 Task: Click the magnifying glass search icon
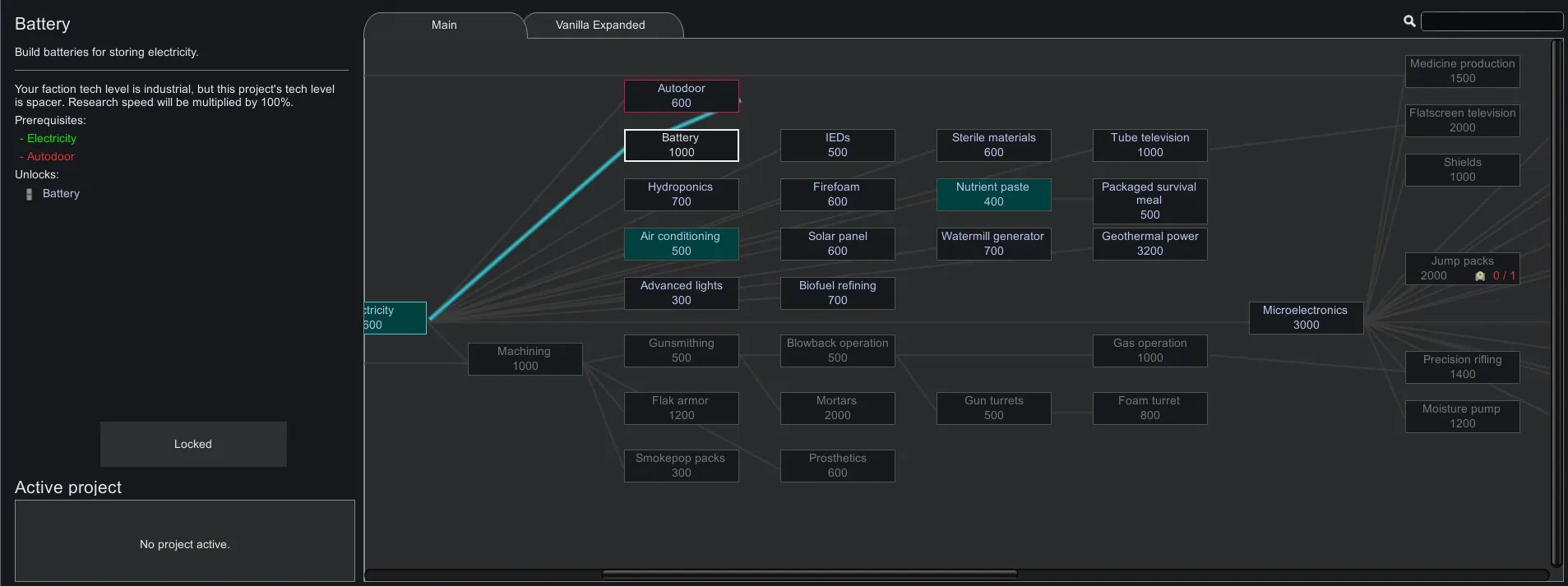pyautogui.click(x=1409, y=21)
